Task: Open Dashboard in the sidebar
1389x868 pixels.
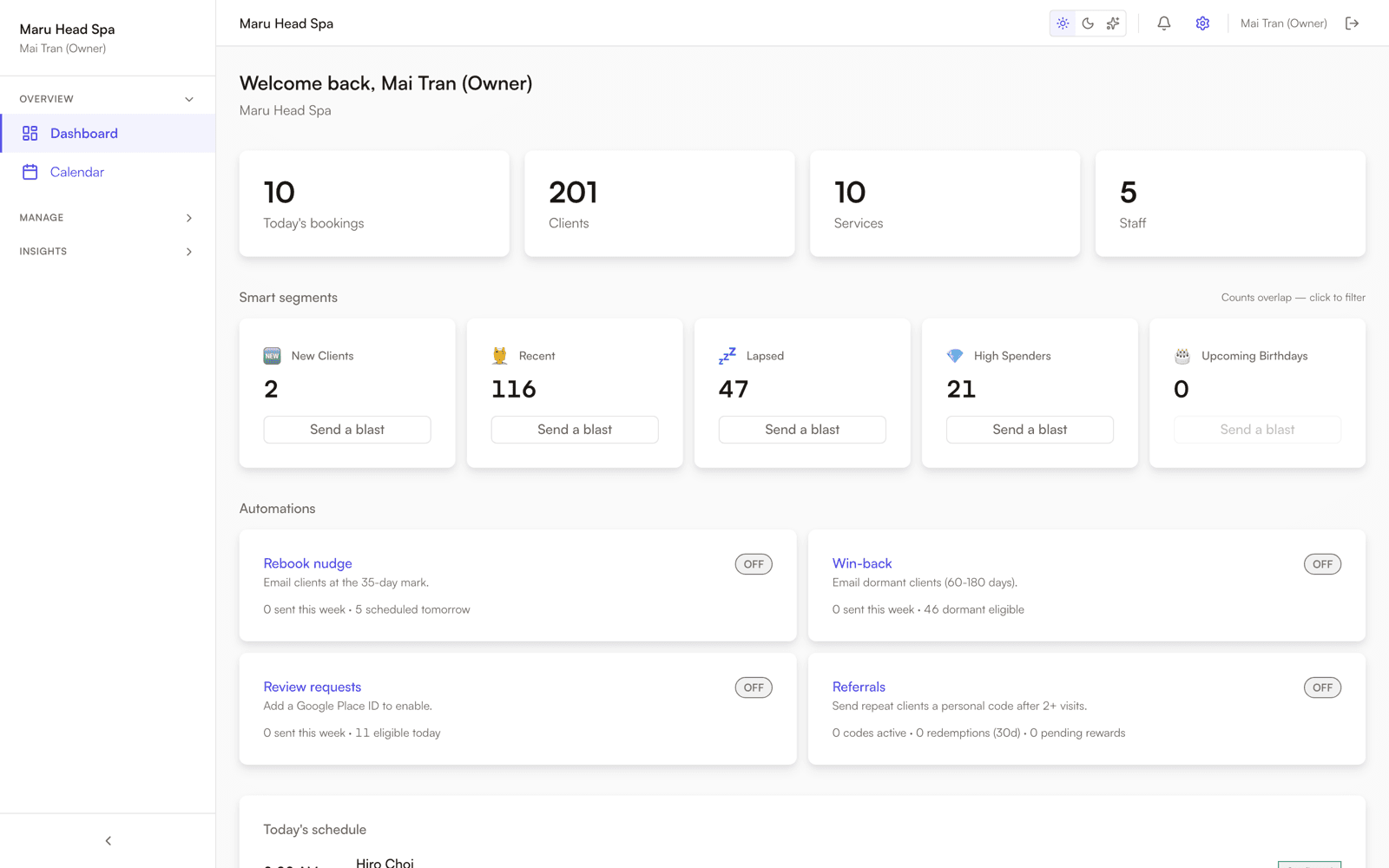Action: coord(108,133)
